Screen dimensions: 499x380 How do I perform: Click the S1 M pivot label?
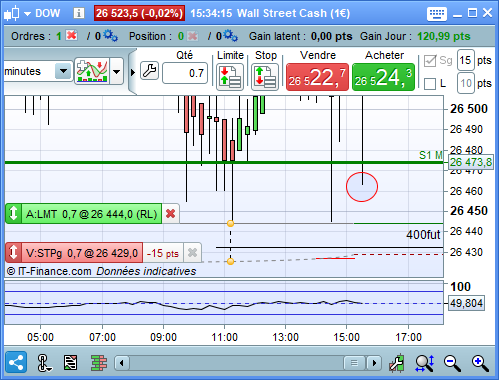(431, 155)
